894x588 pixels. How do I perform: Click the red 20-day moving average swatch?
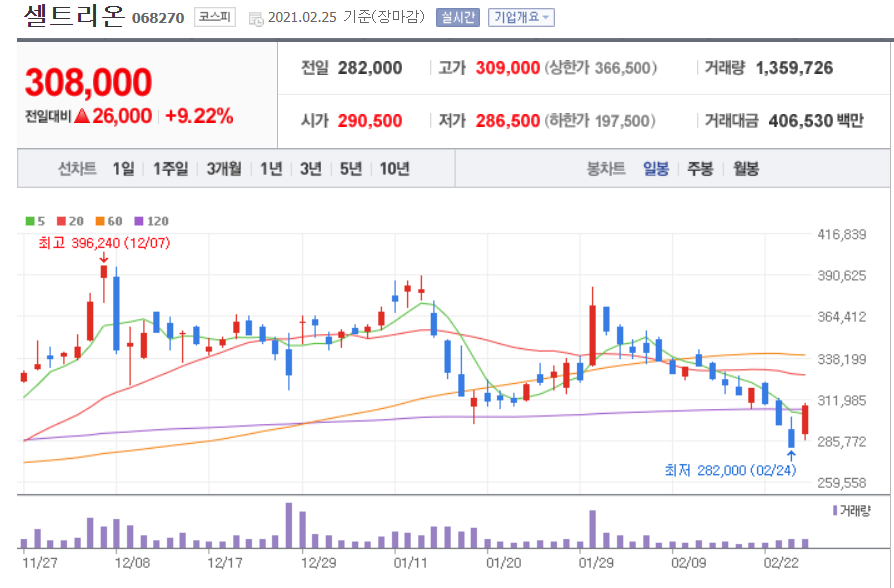(x=61, y=221)
